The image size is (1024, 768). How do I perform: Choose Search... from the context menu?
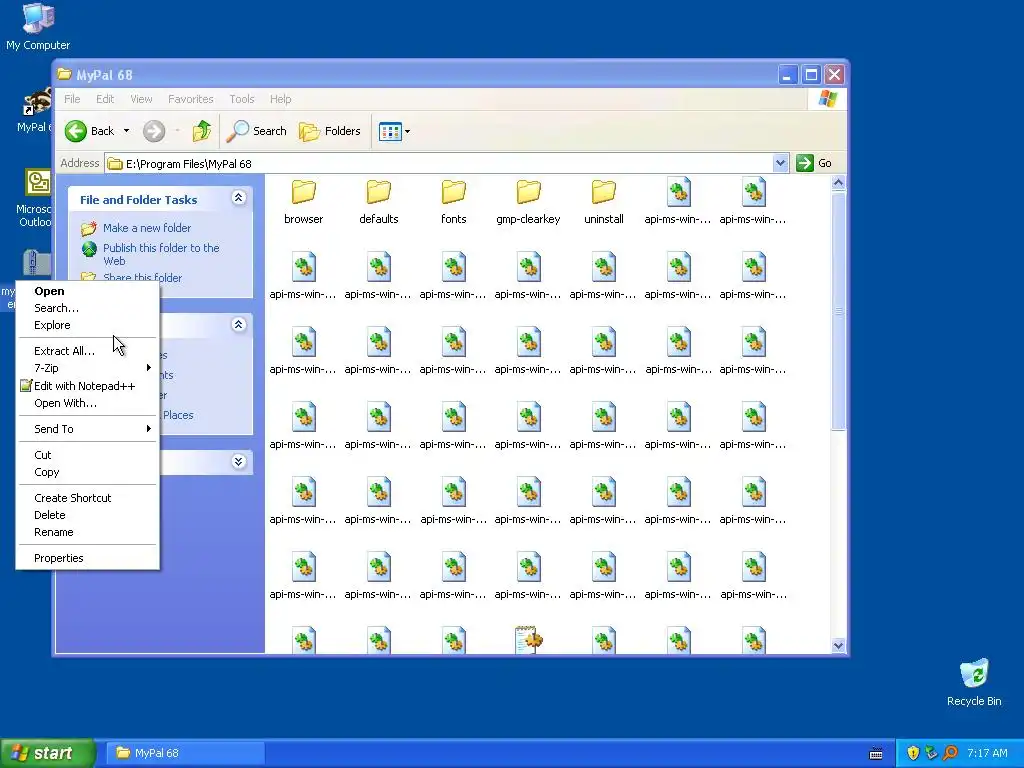click(88, 308)
